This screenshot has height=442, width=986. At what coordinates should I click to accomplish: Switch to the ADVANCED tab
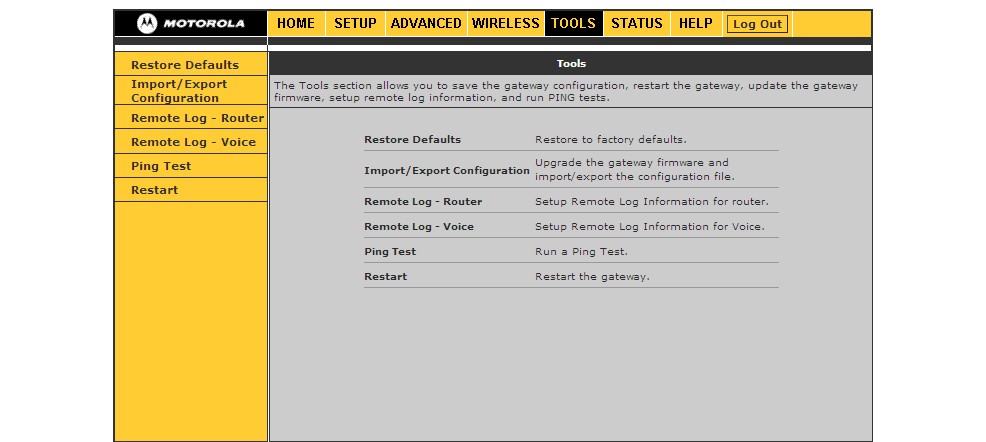coord(426,24)
